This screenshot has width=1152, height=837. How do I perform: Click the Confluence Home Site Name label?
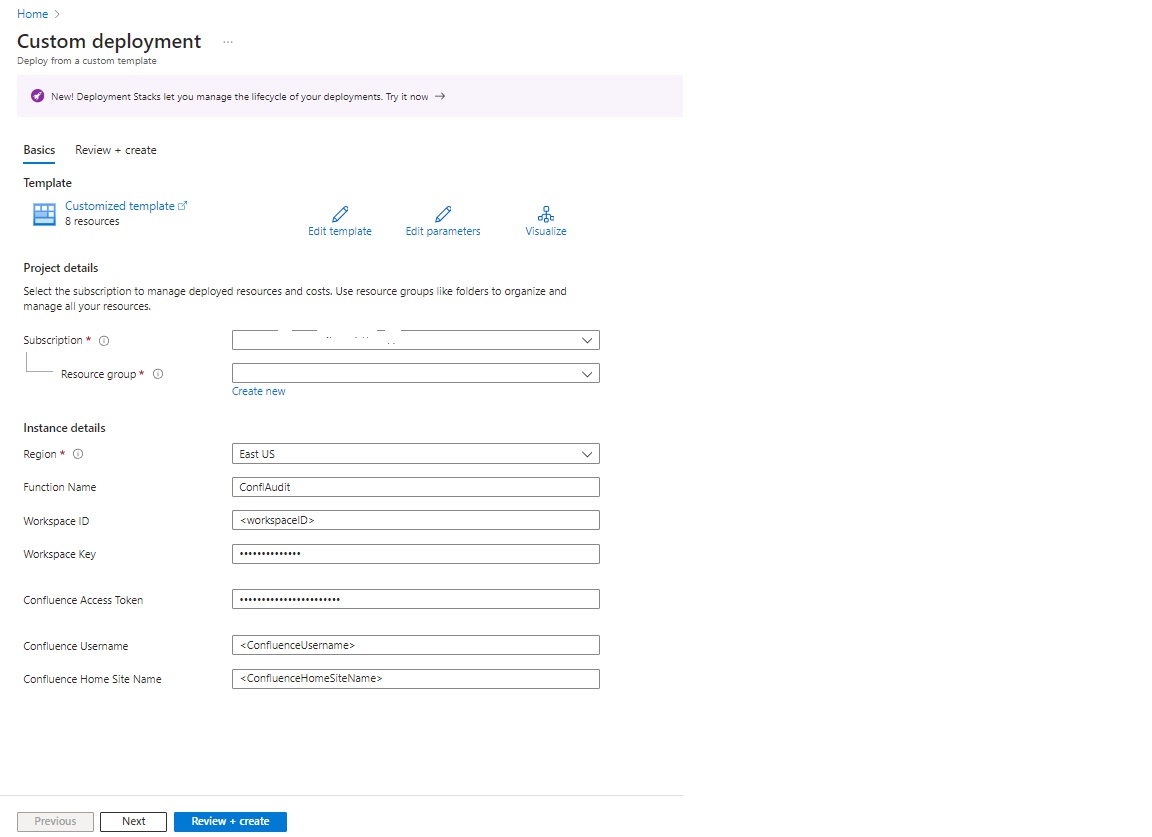(x=93, y=679)
